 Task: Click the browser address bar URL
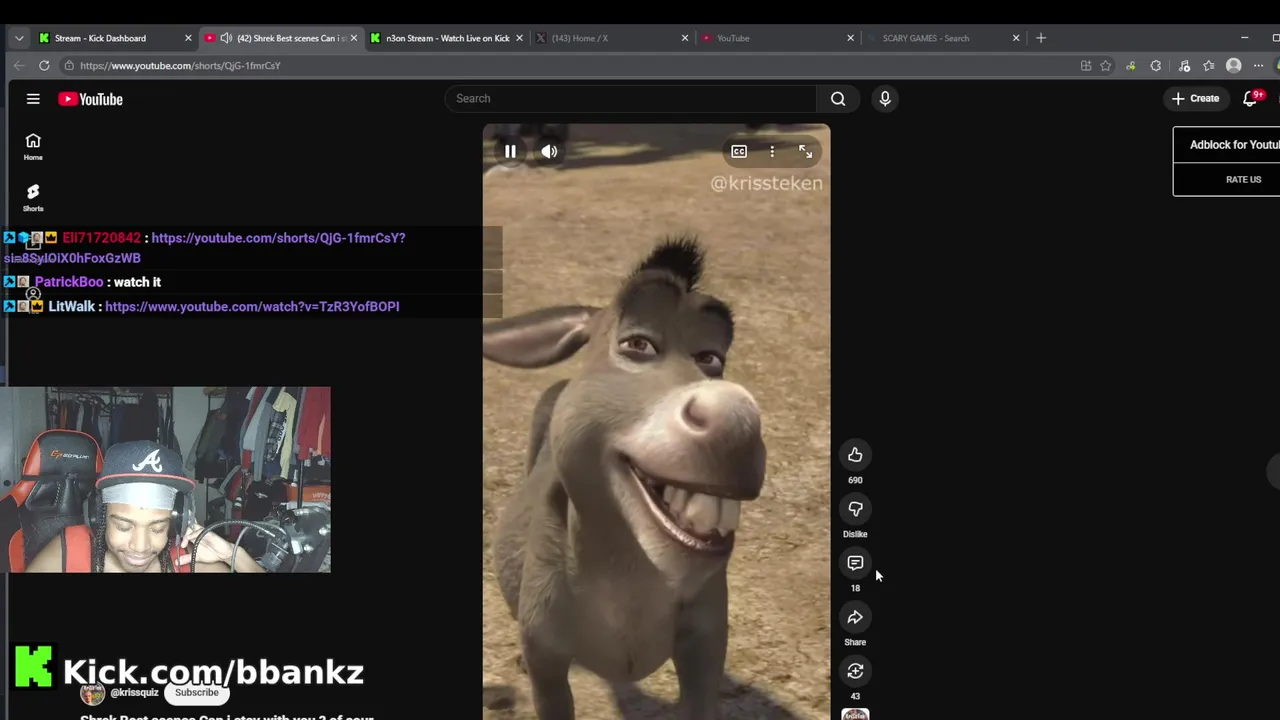click(x=180, y=65)
